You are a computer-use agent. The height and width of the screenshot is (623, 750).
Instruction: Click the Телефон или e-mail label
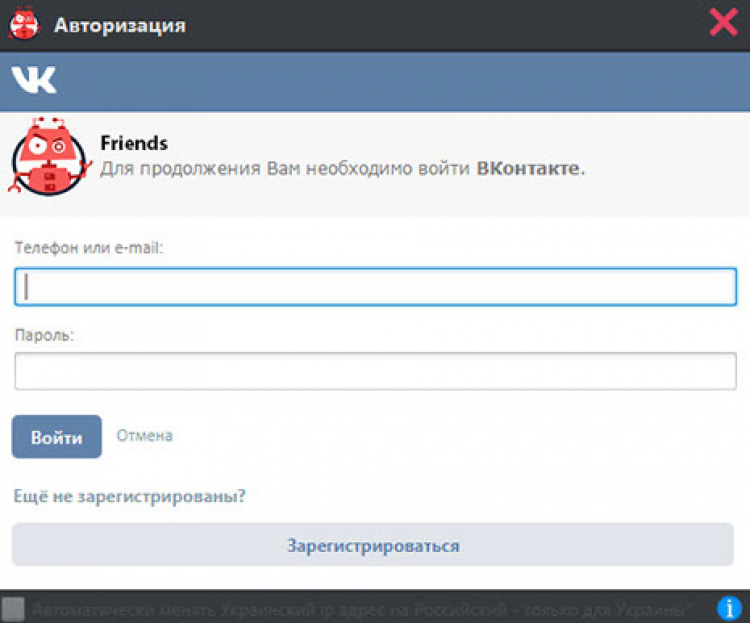(x=88, y=248)
